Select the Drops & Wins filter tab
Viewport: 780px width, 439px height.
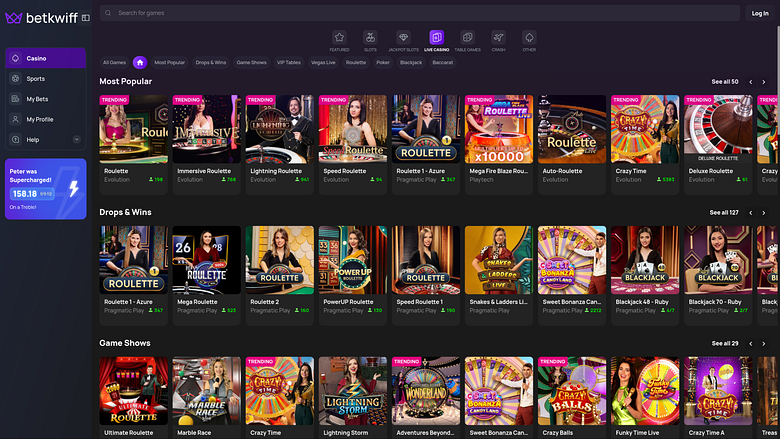(x=211, y=63)
